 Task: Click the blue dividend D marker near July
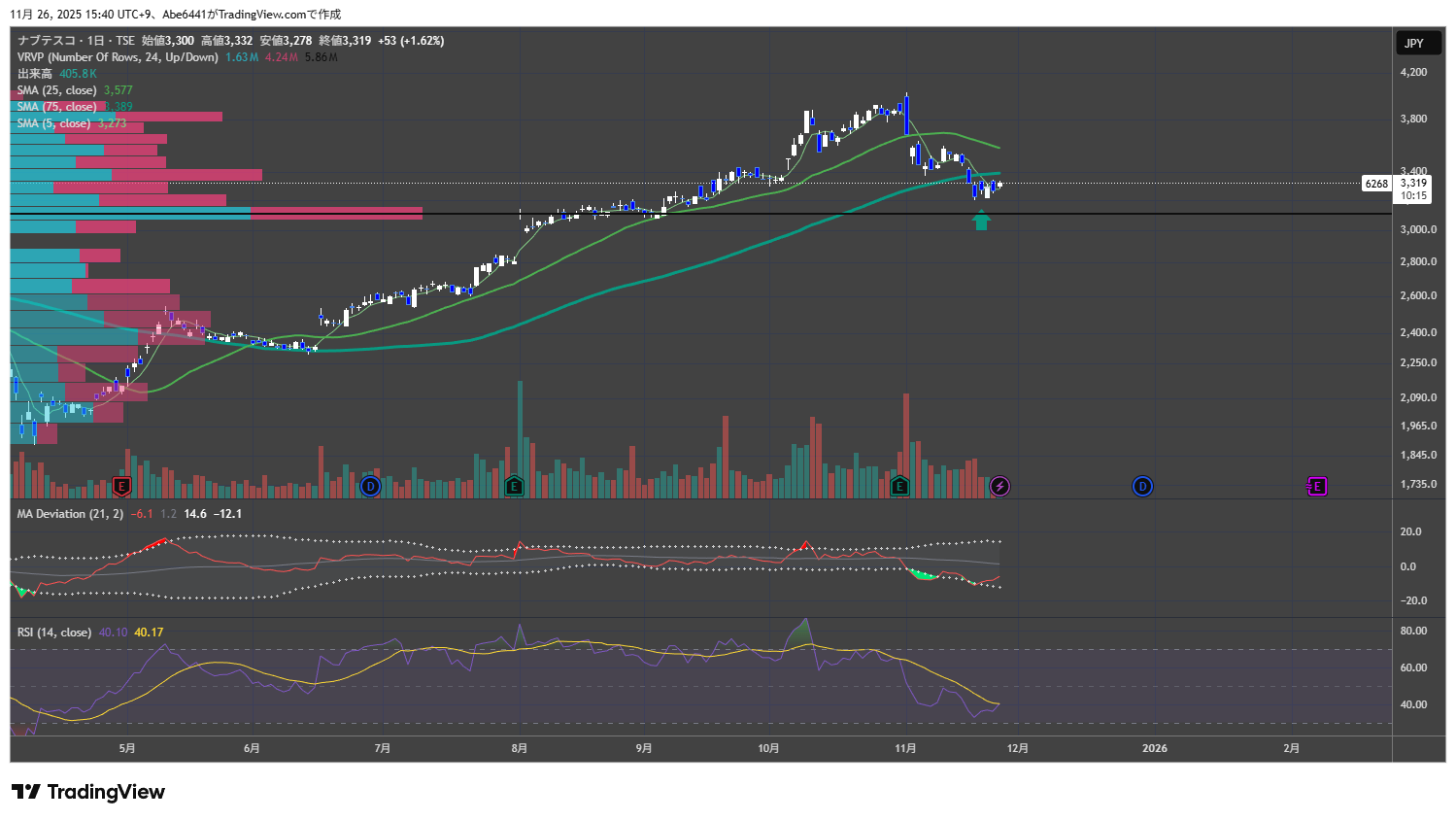pyautogui.click(x=370, y=486)
